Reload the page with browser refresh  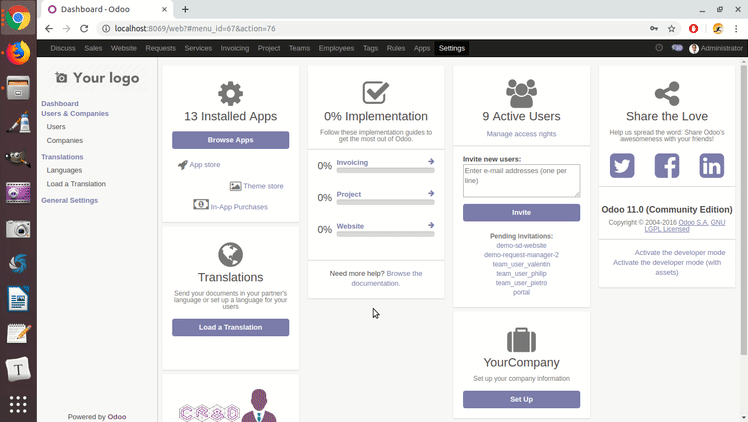coord(84,29)
